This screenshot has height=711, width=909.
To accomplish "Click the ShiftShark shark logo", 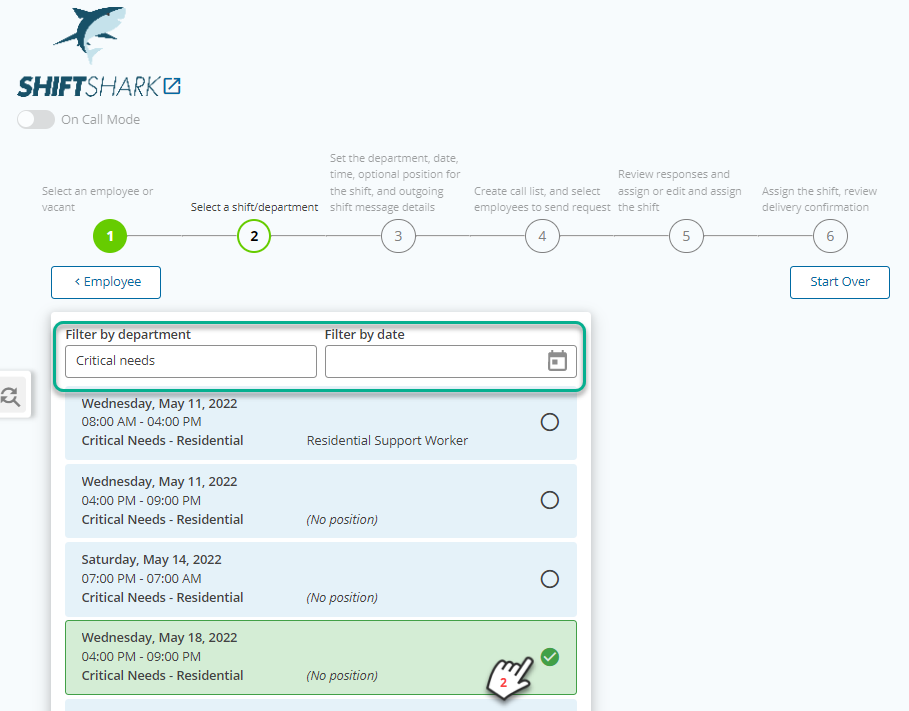I will 90,35.
